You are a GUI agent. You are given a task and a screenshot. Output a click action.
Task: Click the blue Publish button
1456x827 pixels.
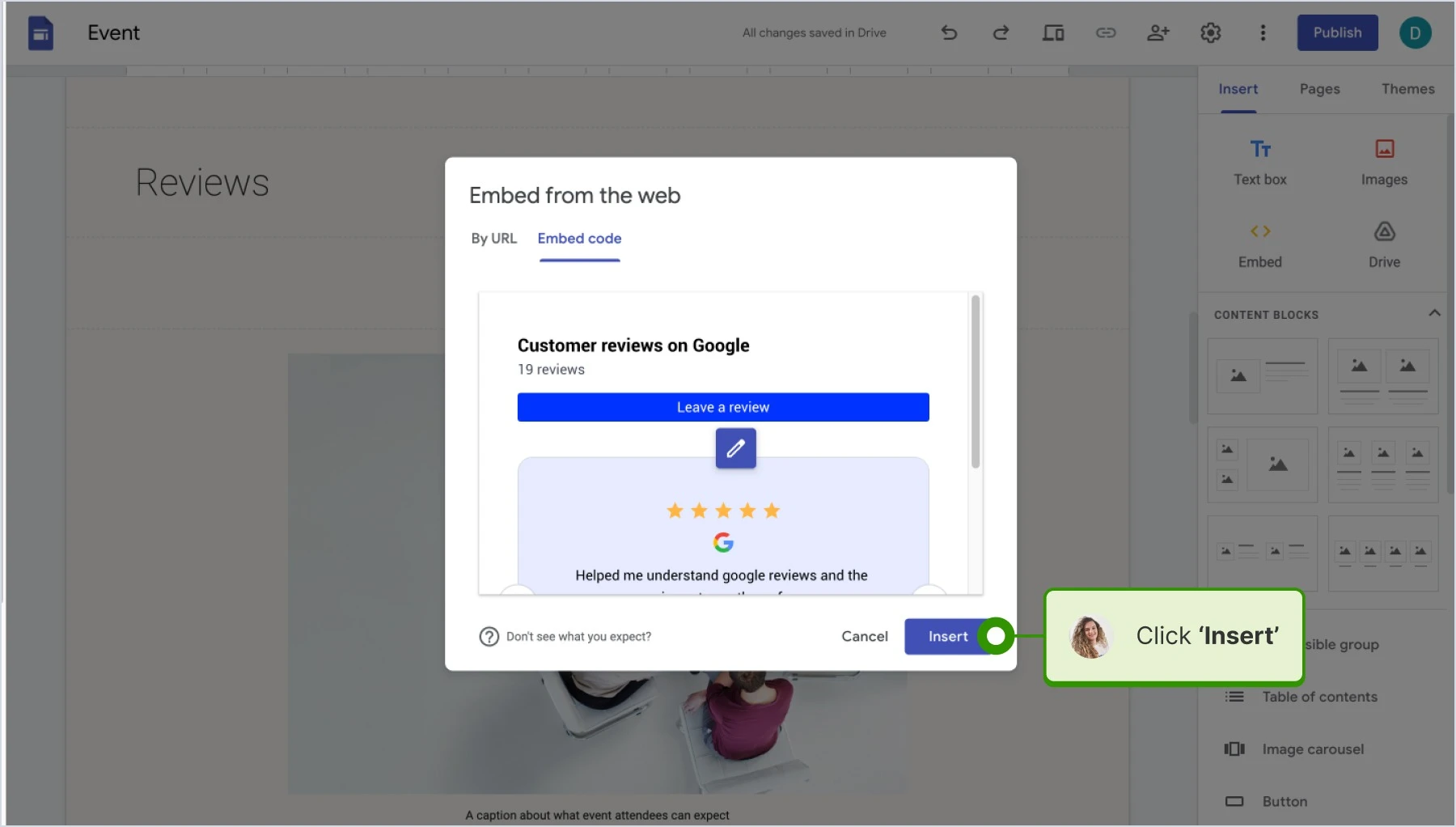tap(1337, 33)
